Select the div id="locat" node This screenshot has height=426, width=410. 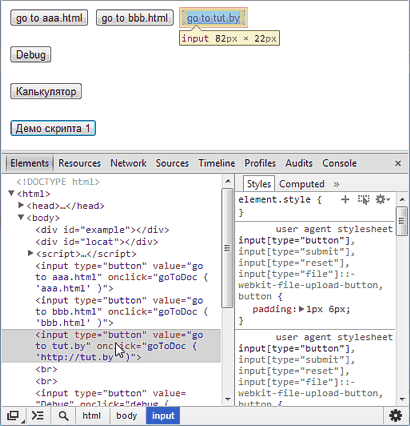point(97,242)
